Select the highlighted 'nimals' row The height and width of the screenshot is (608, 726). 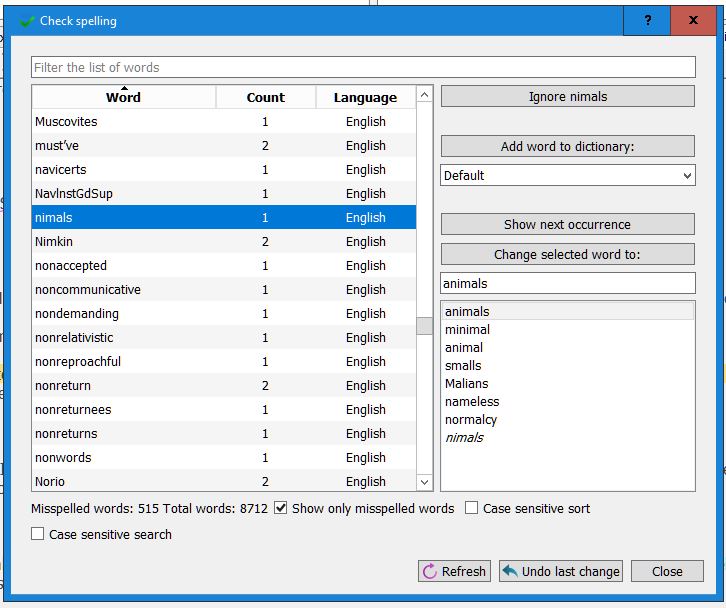pos(224,218)
